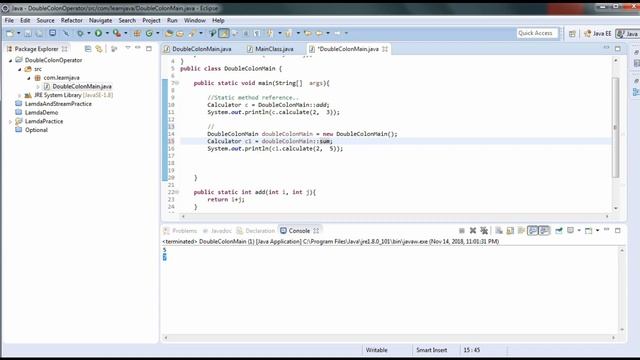Screen dimensions: 640x360
Task: Click the New Java Package icon
Action: click(137, 33)
